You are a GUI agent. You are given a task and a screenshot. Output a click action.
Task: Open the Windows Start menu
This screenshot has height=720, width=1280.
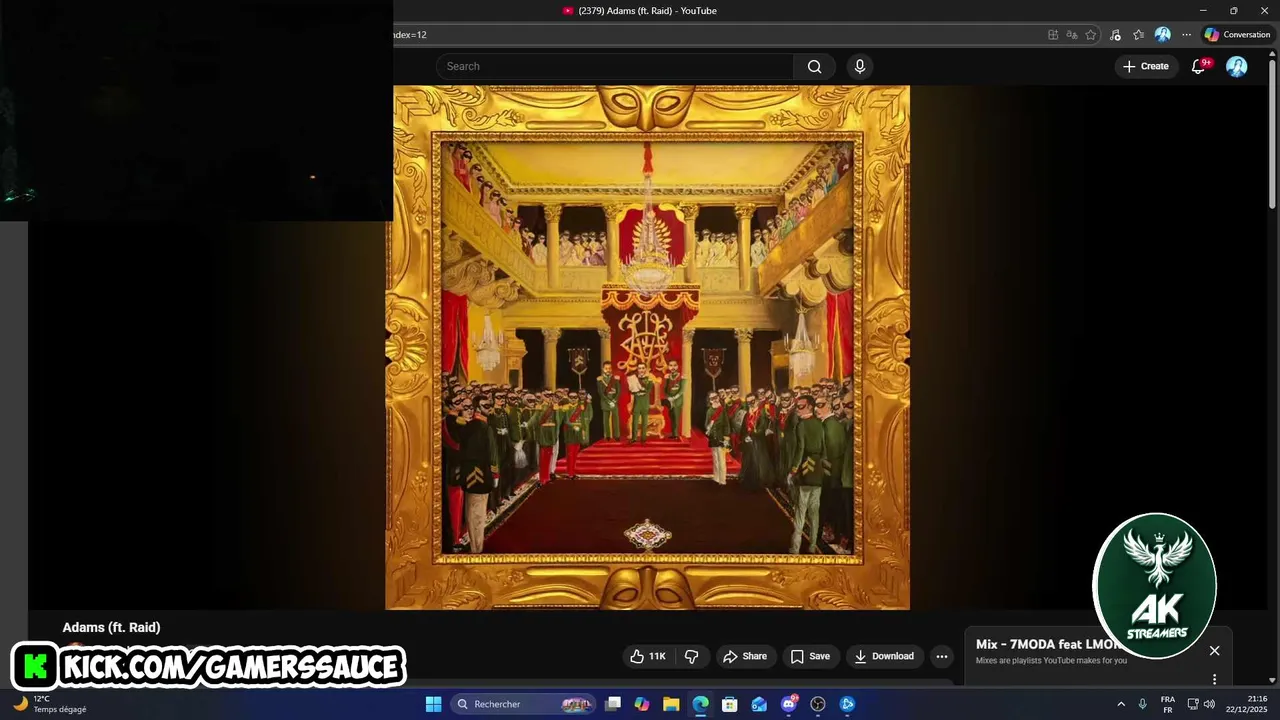pyautogui.click(x=433, y=704)
